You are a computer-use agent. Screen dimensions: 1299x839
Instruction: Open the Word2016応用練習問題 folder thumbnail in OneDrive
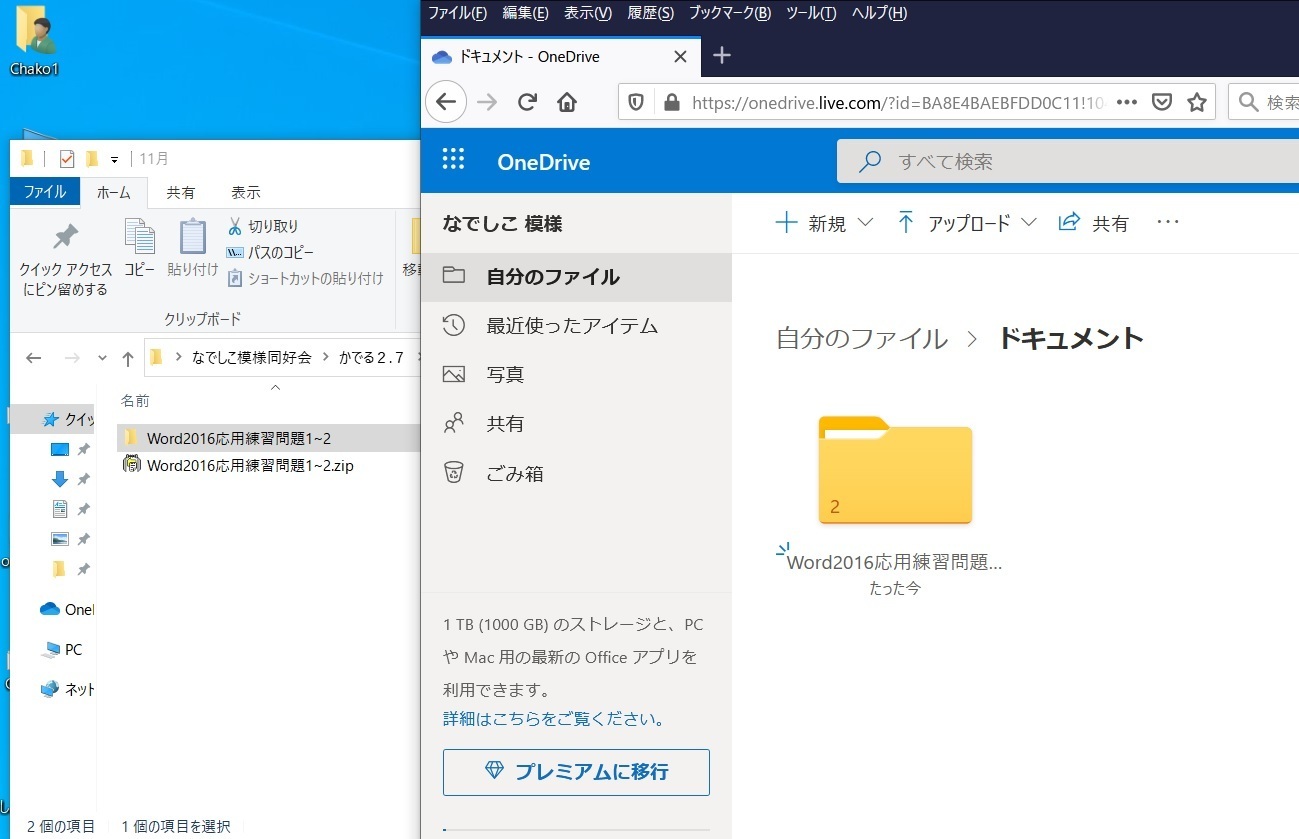click(x=894, y=470)
